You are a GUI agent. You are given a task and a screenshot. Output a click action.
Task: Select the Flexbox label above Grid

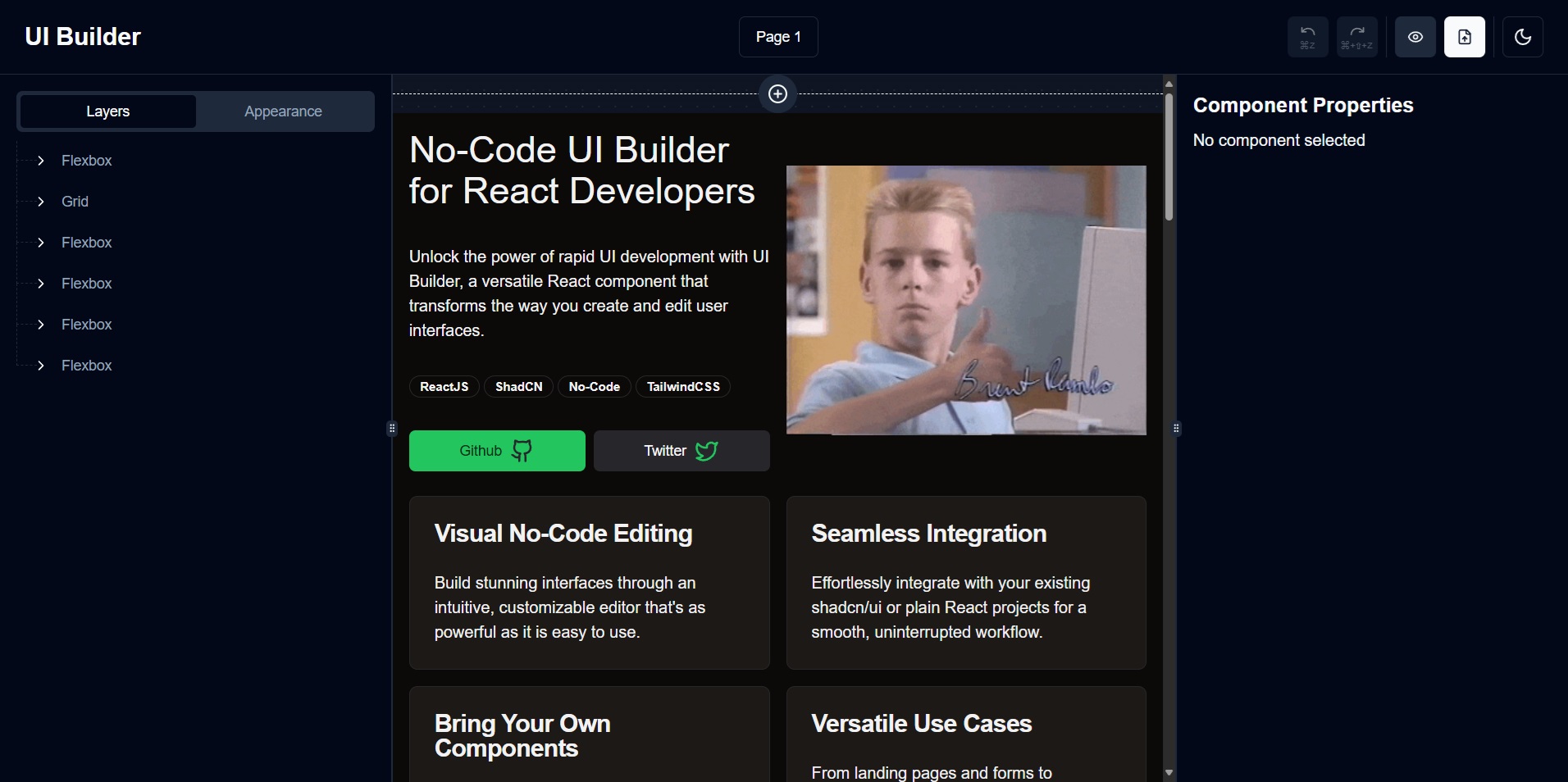pyautogui.click(x=86, y=161)
